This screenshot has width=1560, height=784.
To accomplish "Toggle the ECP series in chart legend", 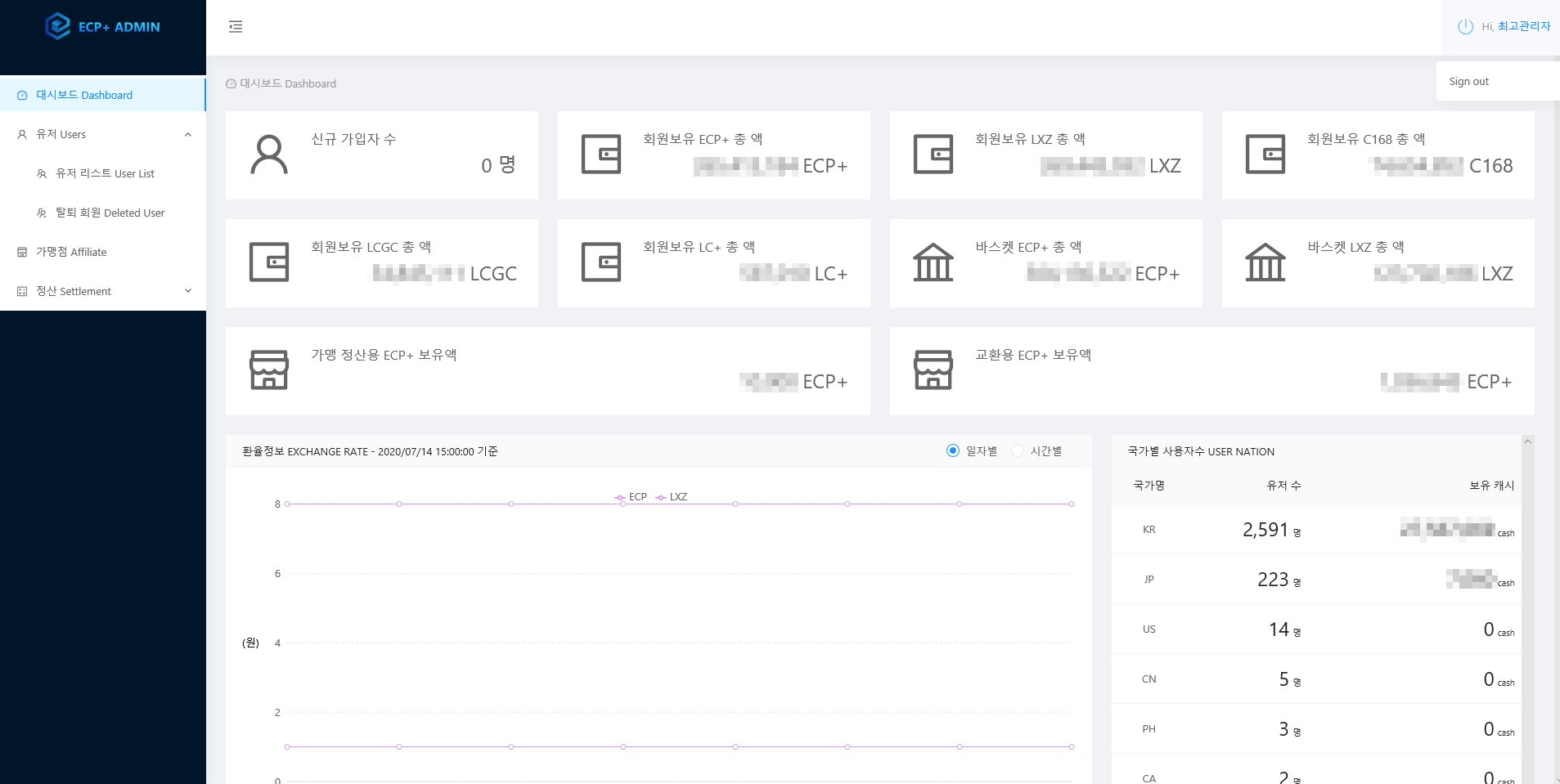I will pyautogui.click(x=631, y=497).
